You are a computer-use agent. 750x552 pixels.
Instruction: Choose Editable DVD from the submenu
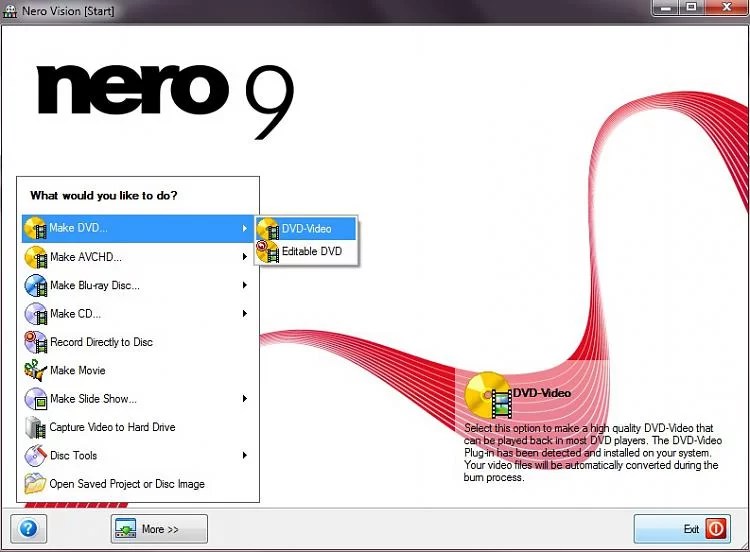(306, 252)
